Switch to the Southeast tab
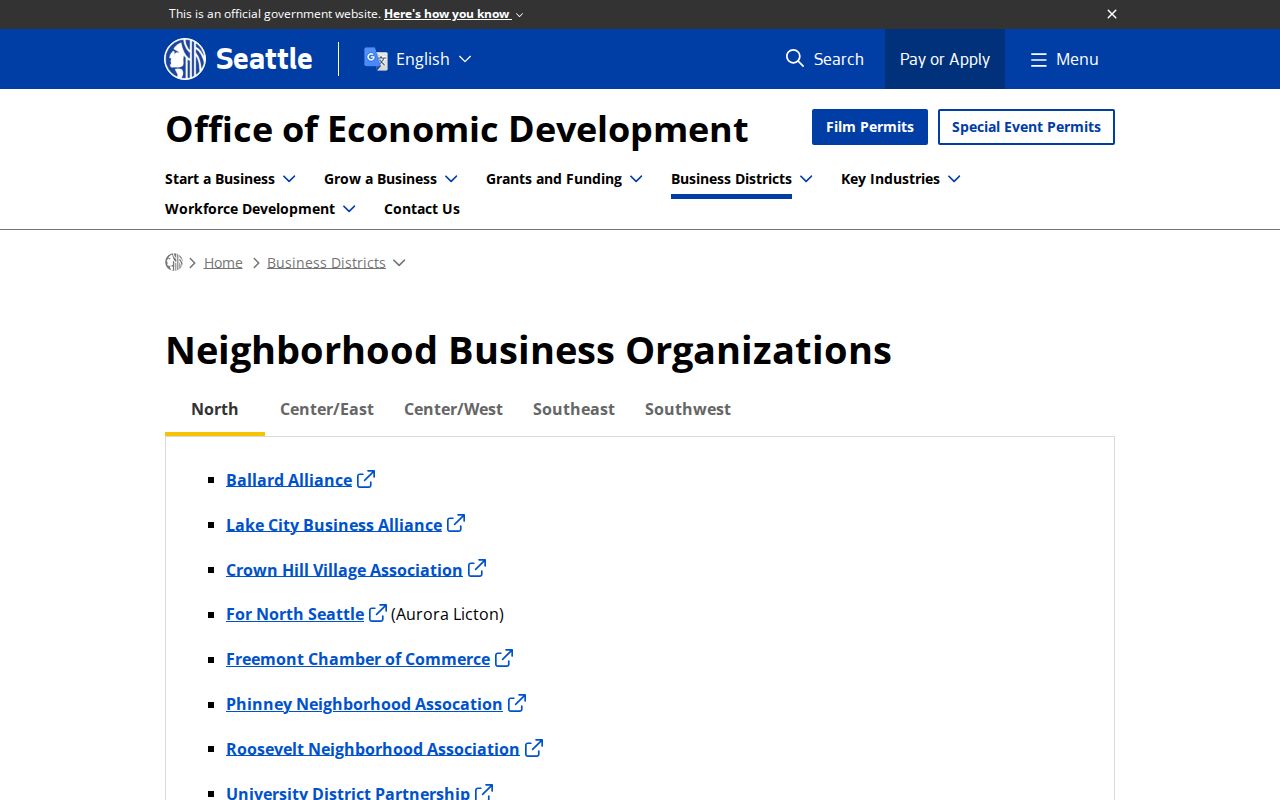 574,409
